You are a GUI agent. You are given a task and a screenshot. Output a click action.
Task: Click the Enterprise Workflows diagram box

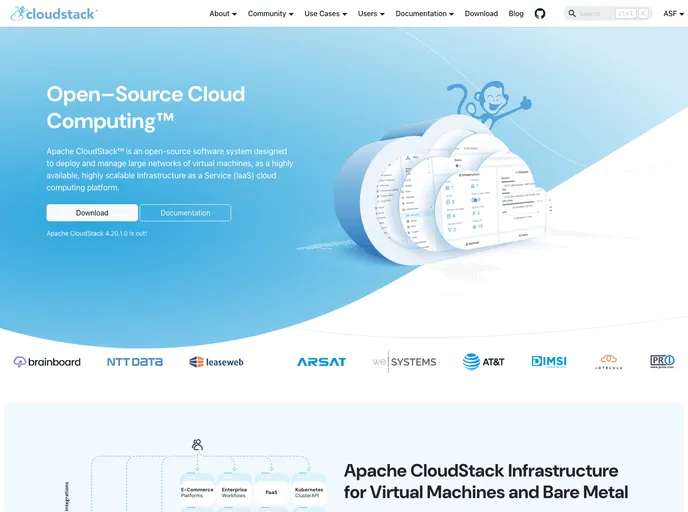pos(234,492)
